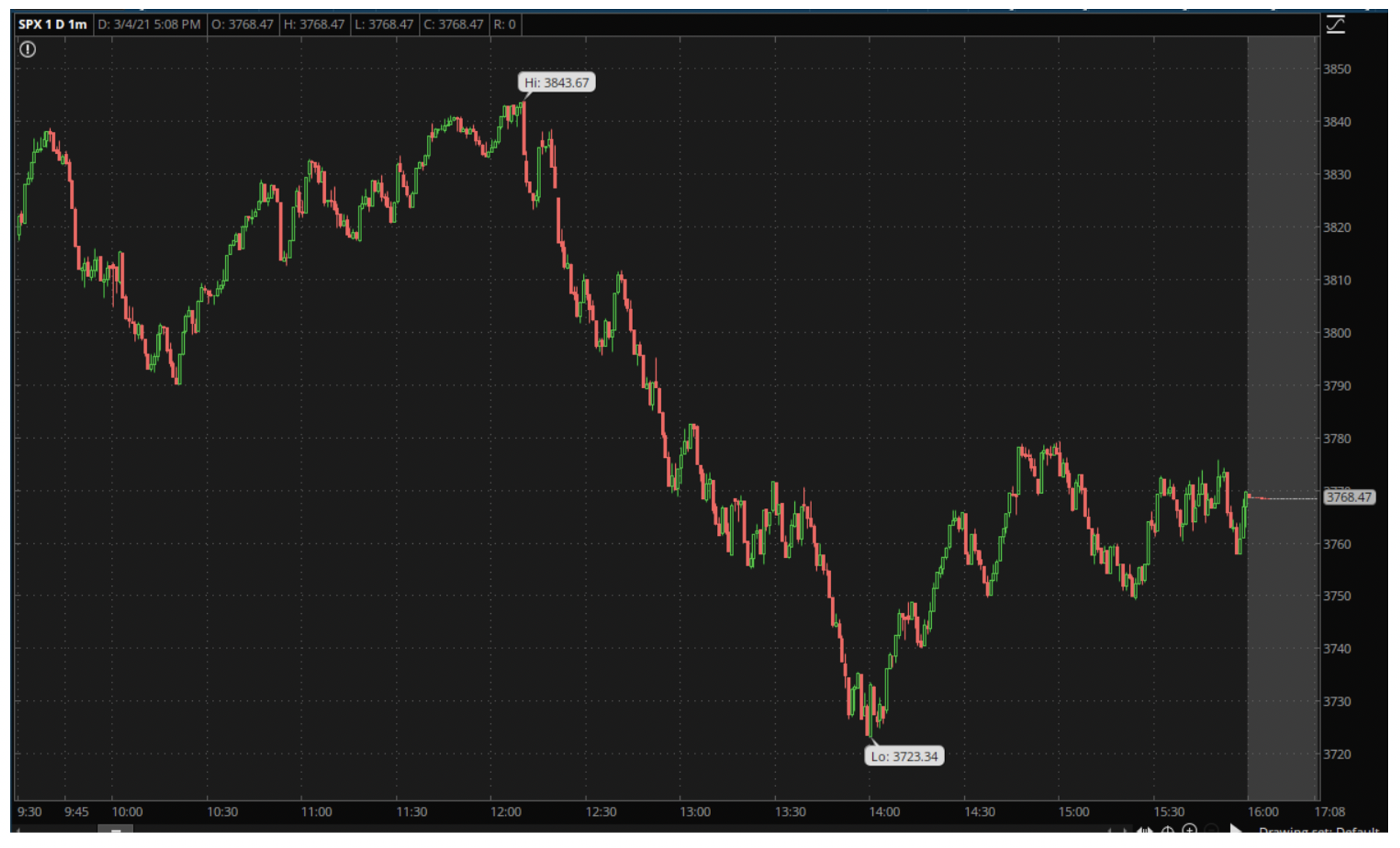Click the current price tag 3768.47 on axis

pos(1349,497)
